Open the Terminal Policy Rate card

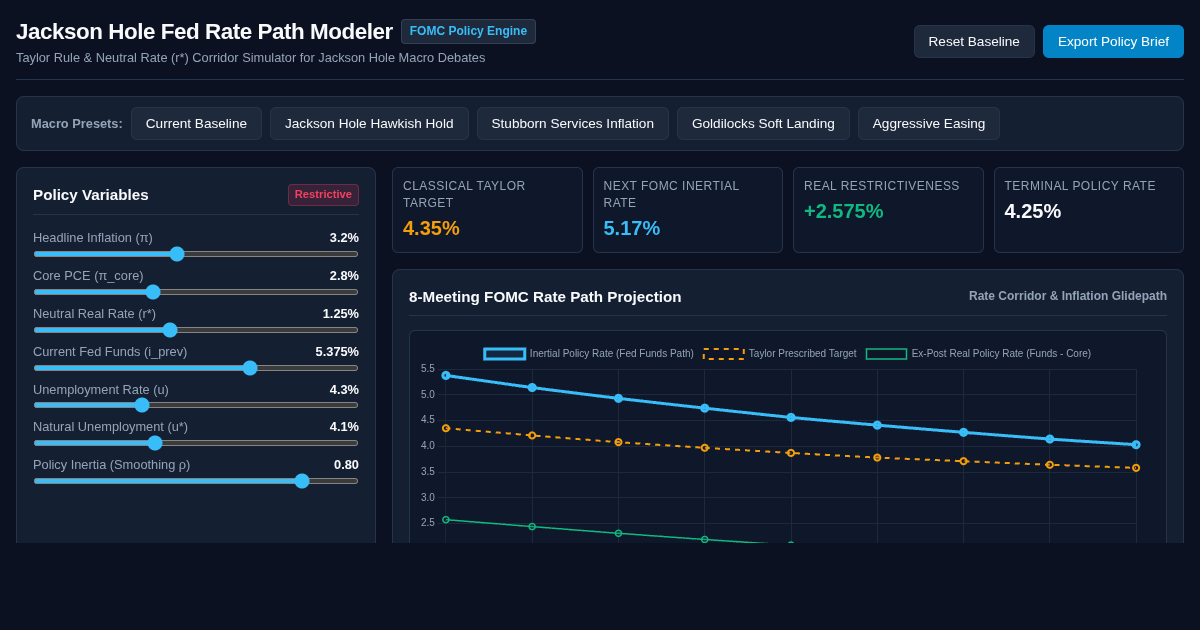pyautogui.click(x=1089, y=210)
